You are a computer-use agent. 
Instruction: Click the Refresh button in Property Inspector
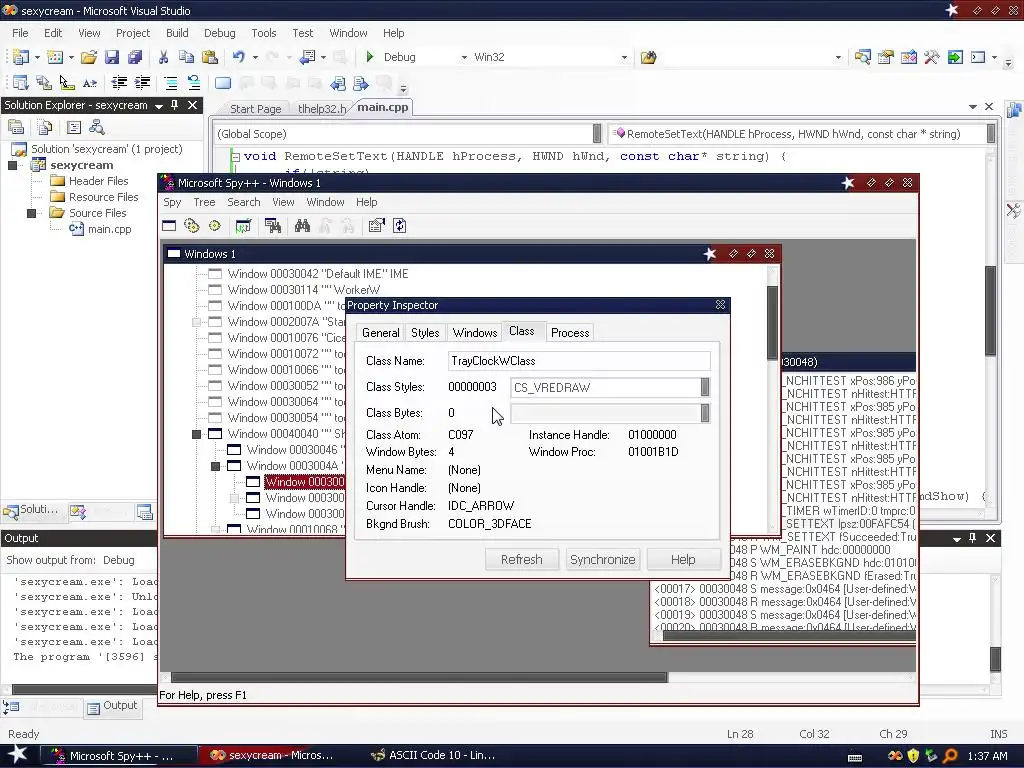click(x=522, y=560)
